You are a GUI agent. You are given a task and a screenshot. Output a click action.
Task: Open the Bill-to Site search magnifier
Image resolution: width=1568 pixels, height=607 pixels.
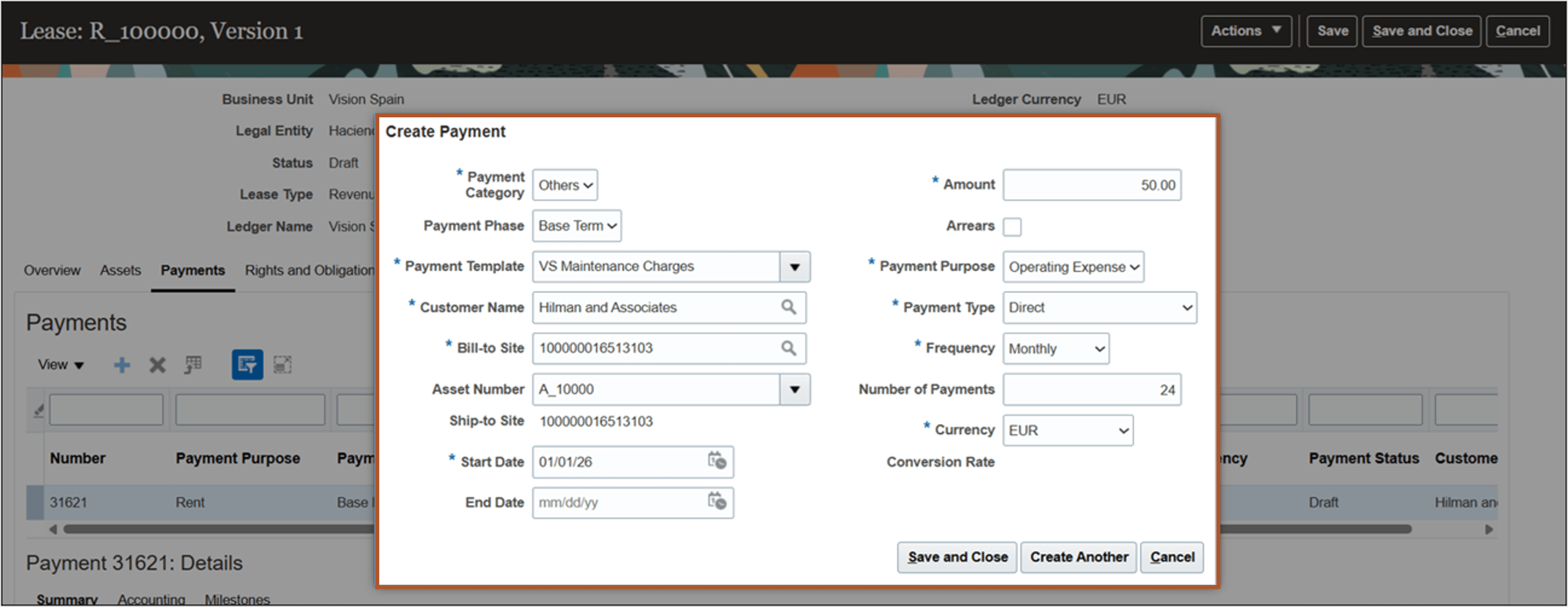(x=789, y=348)
